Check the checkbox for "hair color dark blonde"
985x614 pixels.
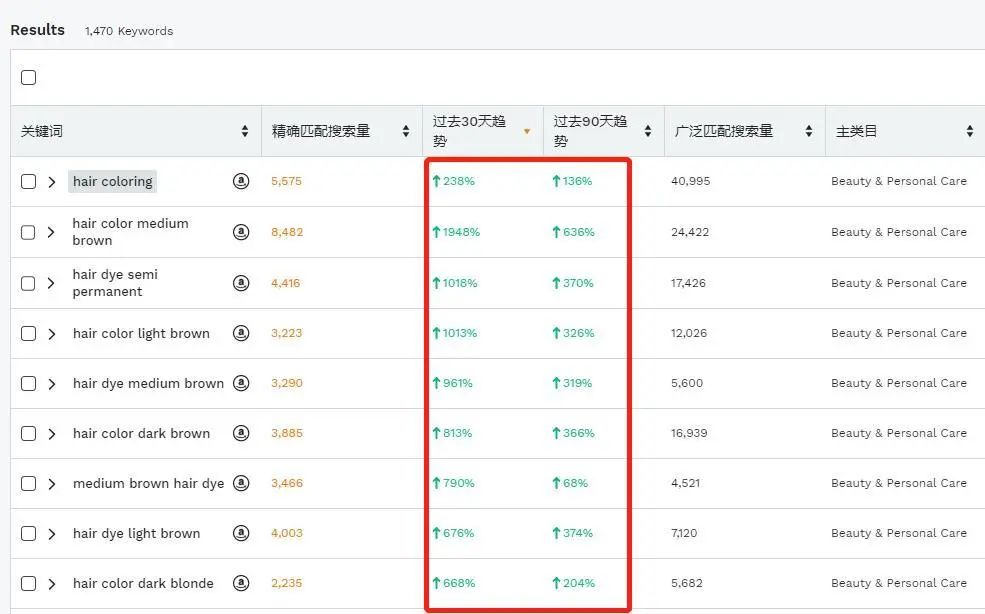coord(29,583)
